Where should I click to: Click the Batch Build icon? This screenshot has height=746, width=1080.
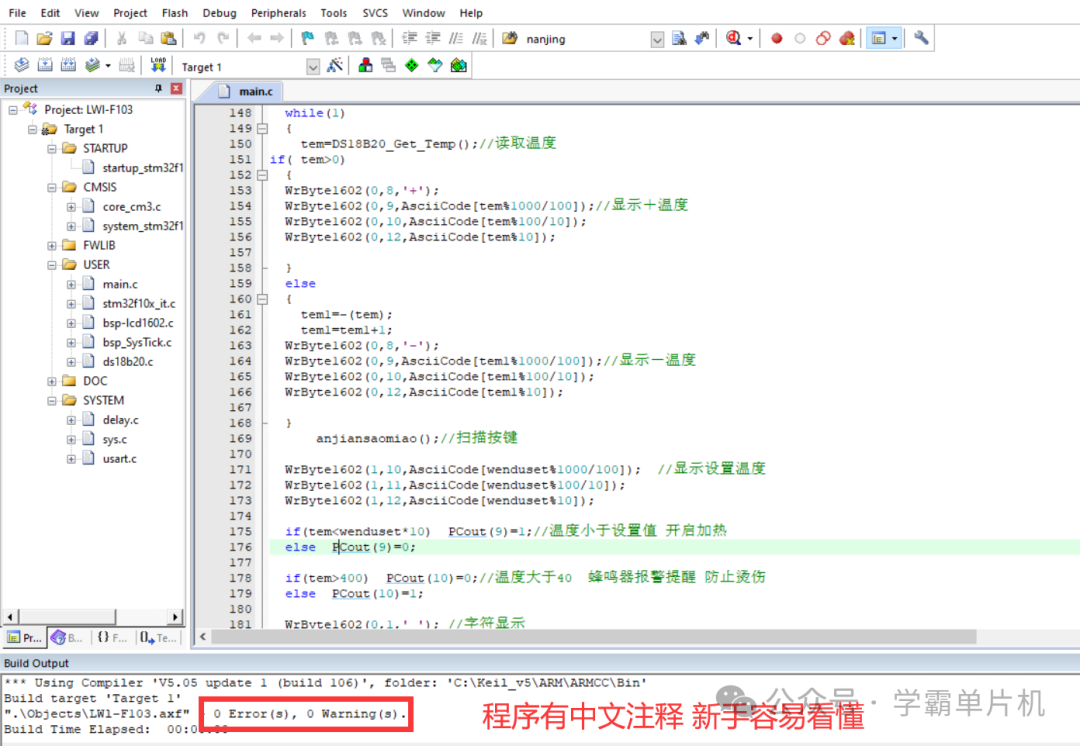92,65
